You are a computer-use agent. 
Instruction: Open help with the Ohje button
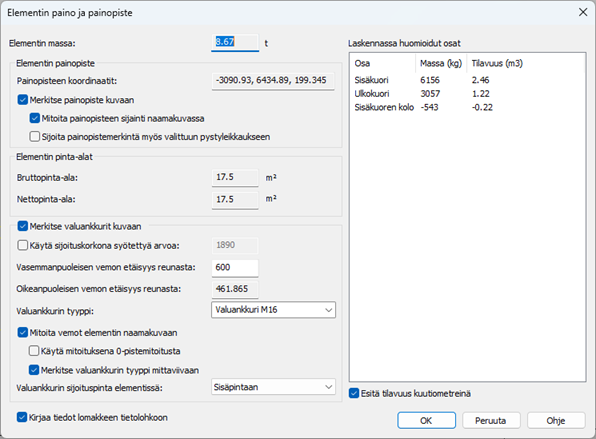coord(556,420)
